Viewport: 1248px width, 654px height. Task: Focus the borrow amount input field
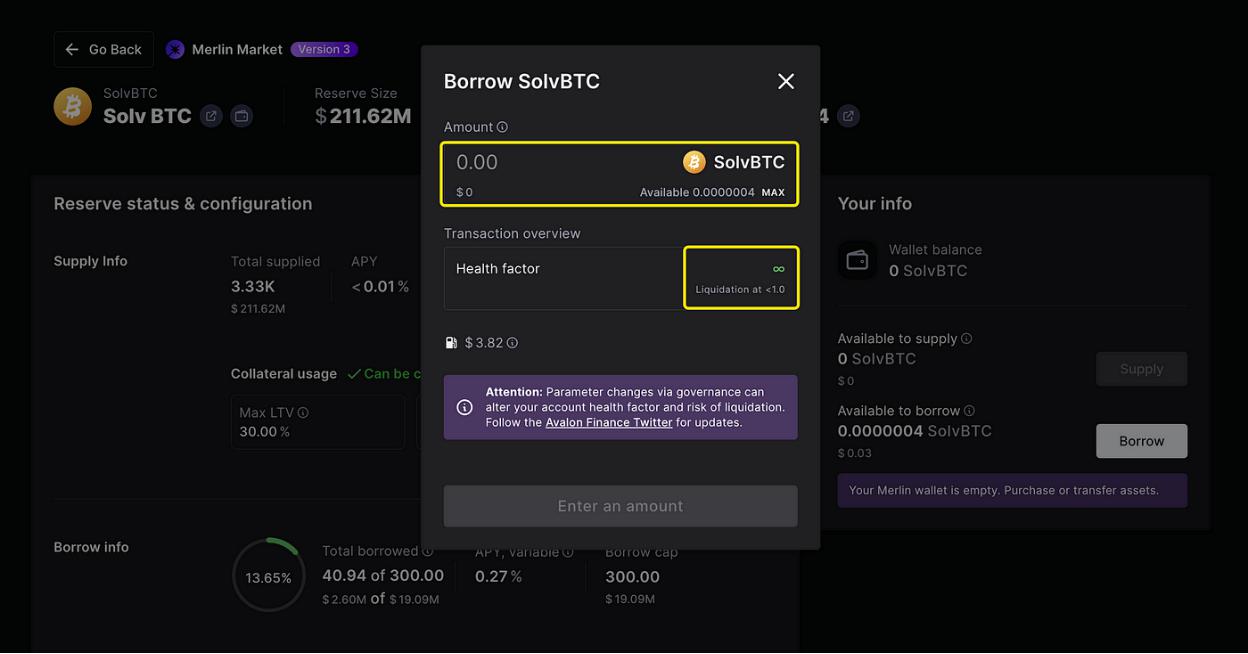coord(560,163)
